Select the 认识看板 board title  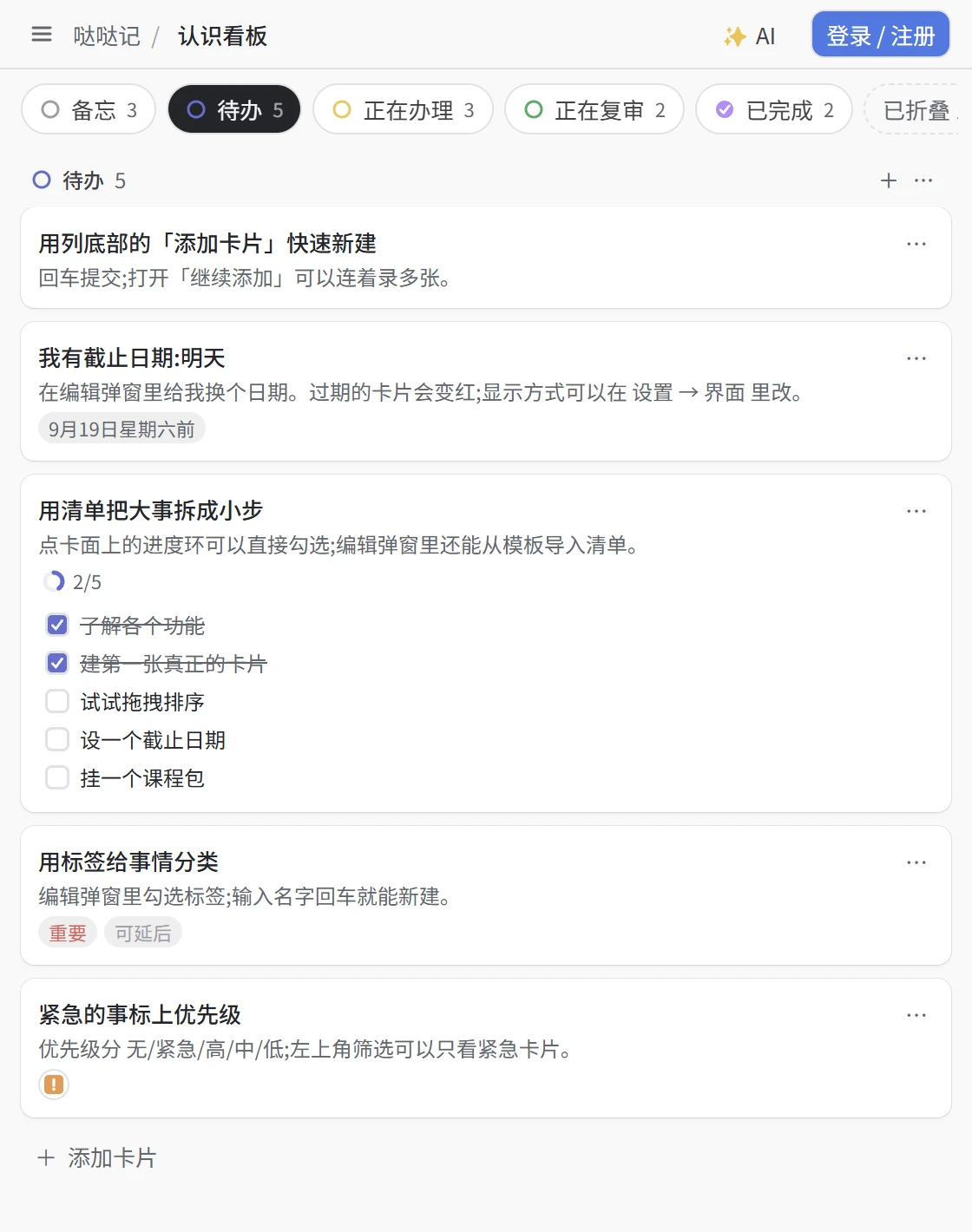coord(222,36)
